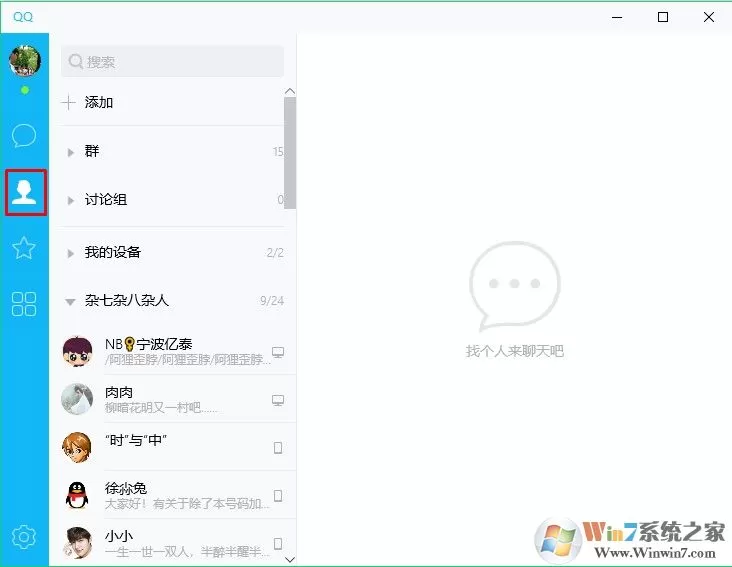Expand the 我的设备 section

(x=173, y=252)
